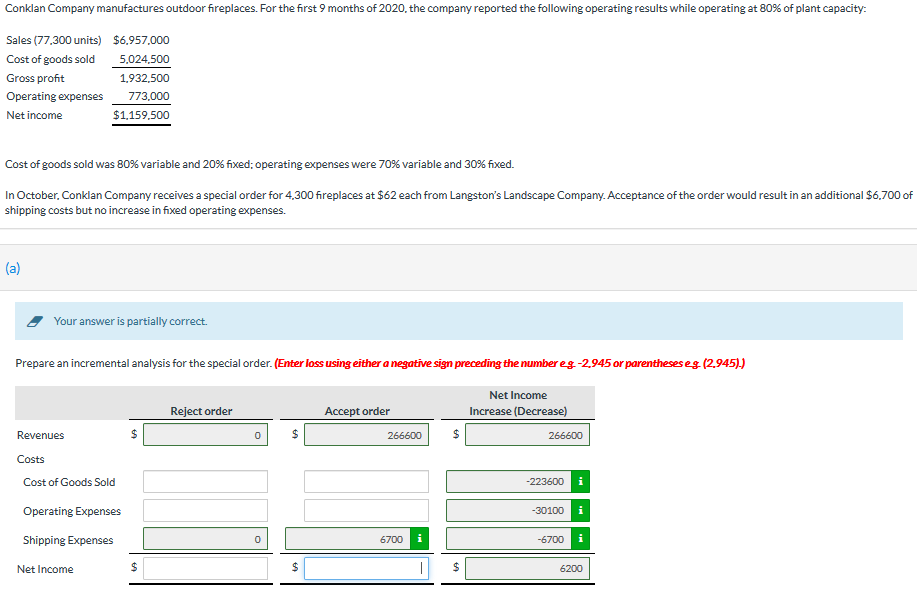Click Operating Expenses Accept order field
917x601 pixels.
tap(366, 510)
